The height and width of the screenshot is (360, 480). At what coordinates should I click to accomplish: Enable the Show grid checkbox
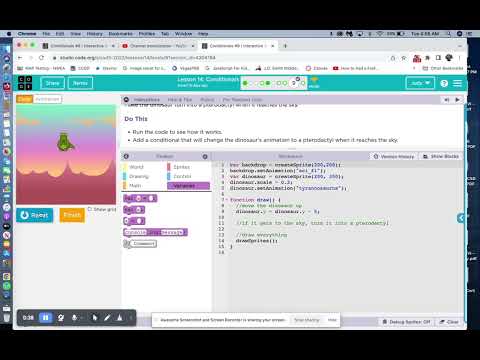pyautogui.click(x=90, y=209)
